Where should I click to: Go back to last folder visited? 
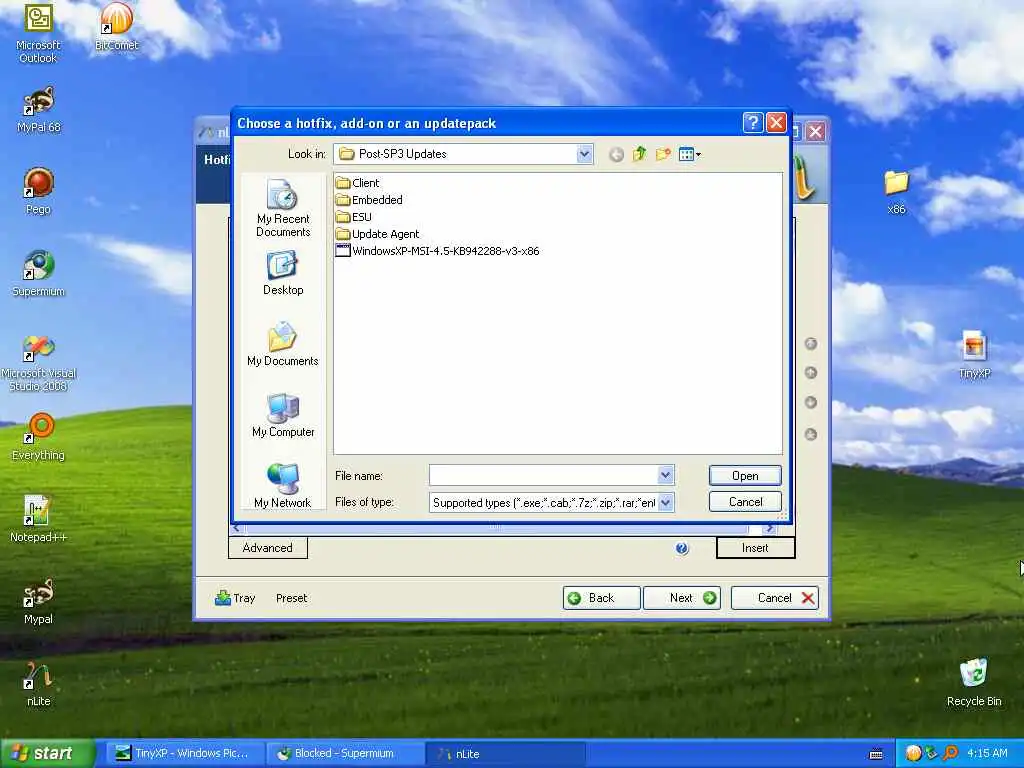(x=616, y=154)
